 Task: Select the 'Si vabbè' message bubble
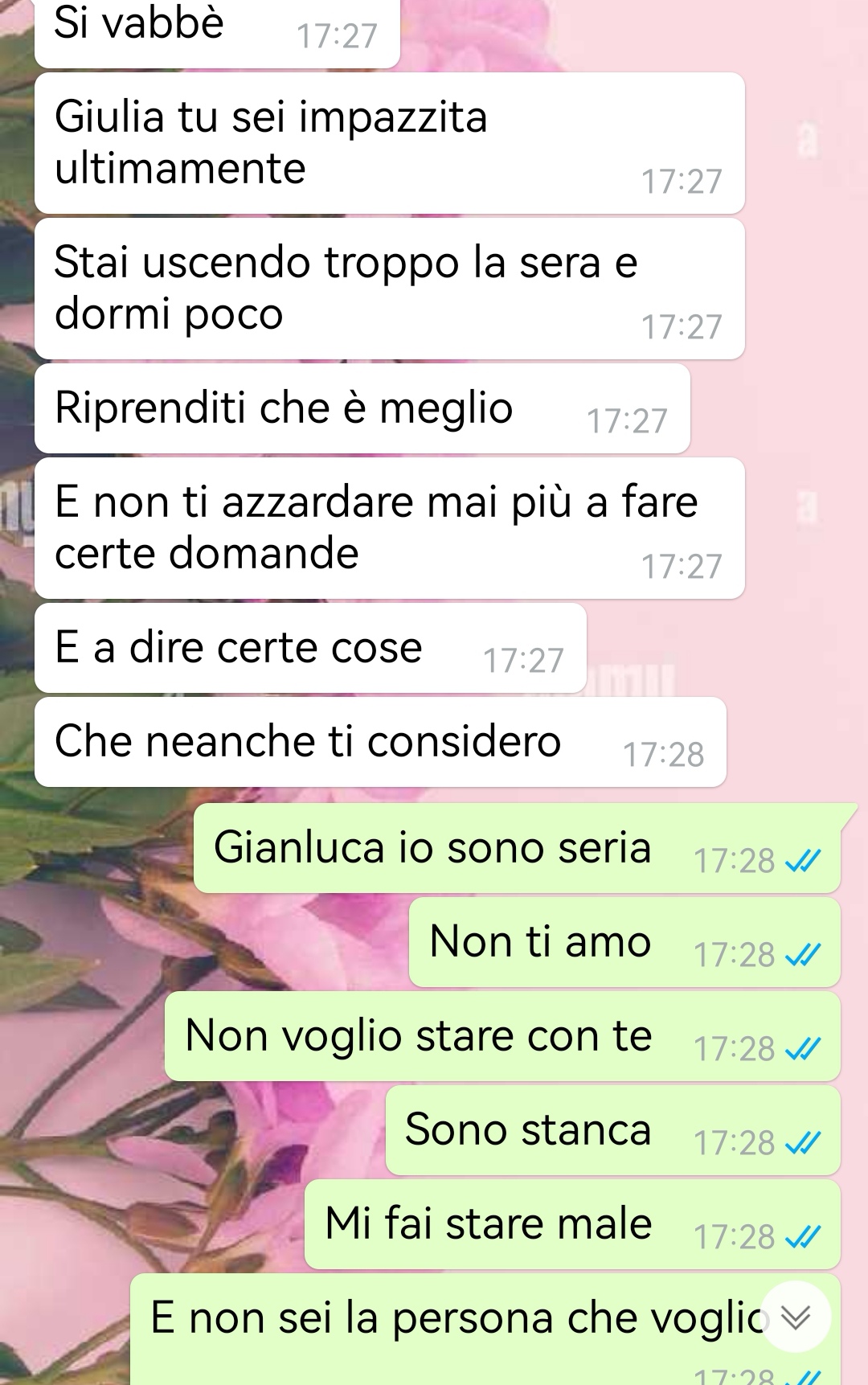pyautogui.click(x=217, y=32)
